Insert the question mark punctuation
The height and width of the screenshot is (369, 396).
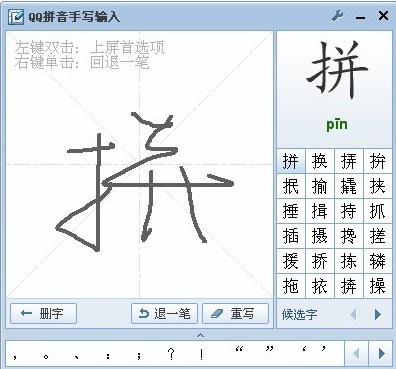[171, 354]
